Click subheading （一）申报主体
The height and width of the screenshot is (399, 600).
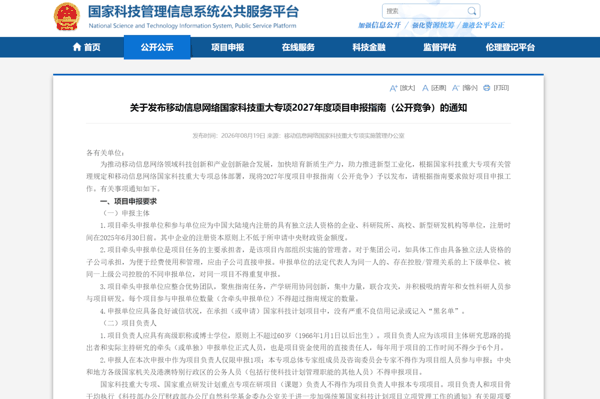coord(125,213)
